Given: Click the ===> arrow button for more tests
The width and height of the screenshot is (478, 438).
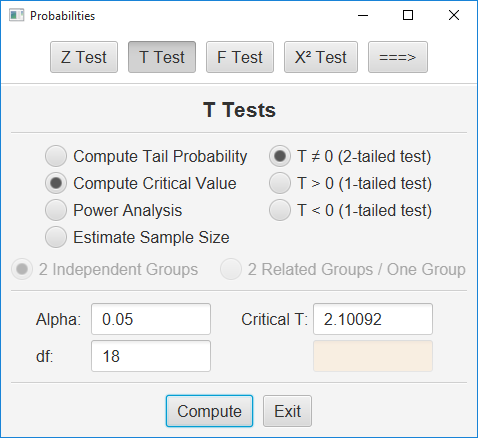Looking at the screenshot, I should point(398,57).
